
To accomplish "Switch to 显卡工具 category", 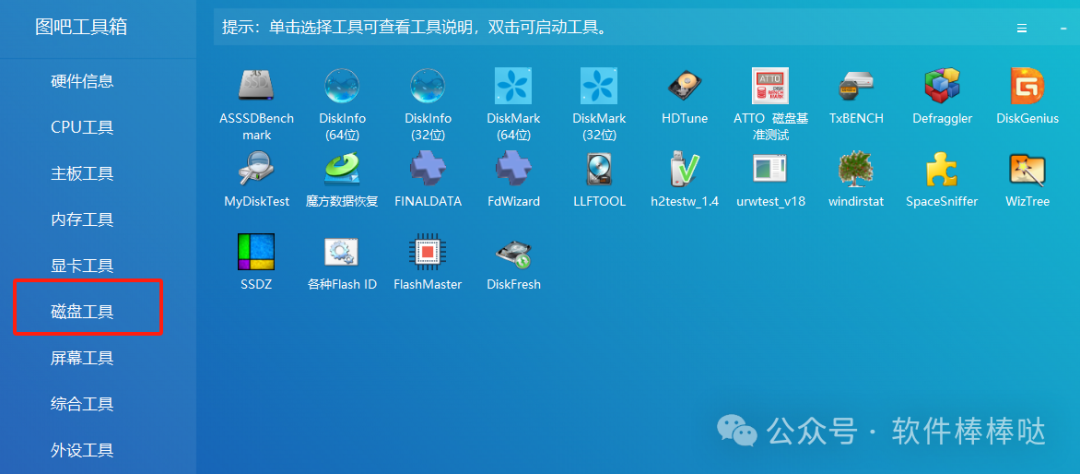I will (82, 266).
